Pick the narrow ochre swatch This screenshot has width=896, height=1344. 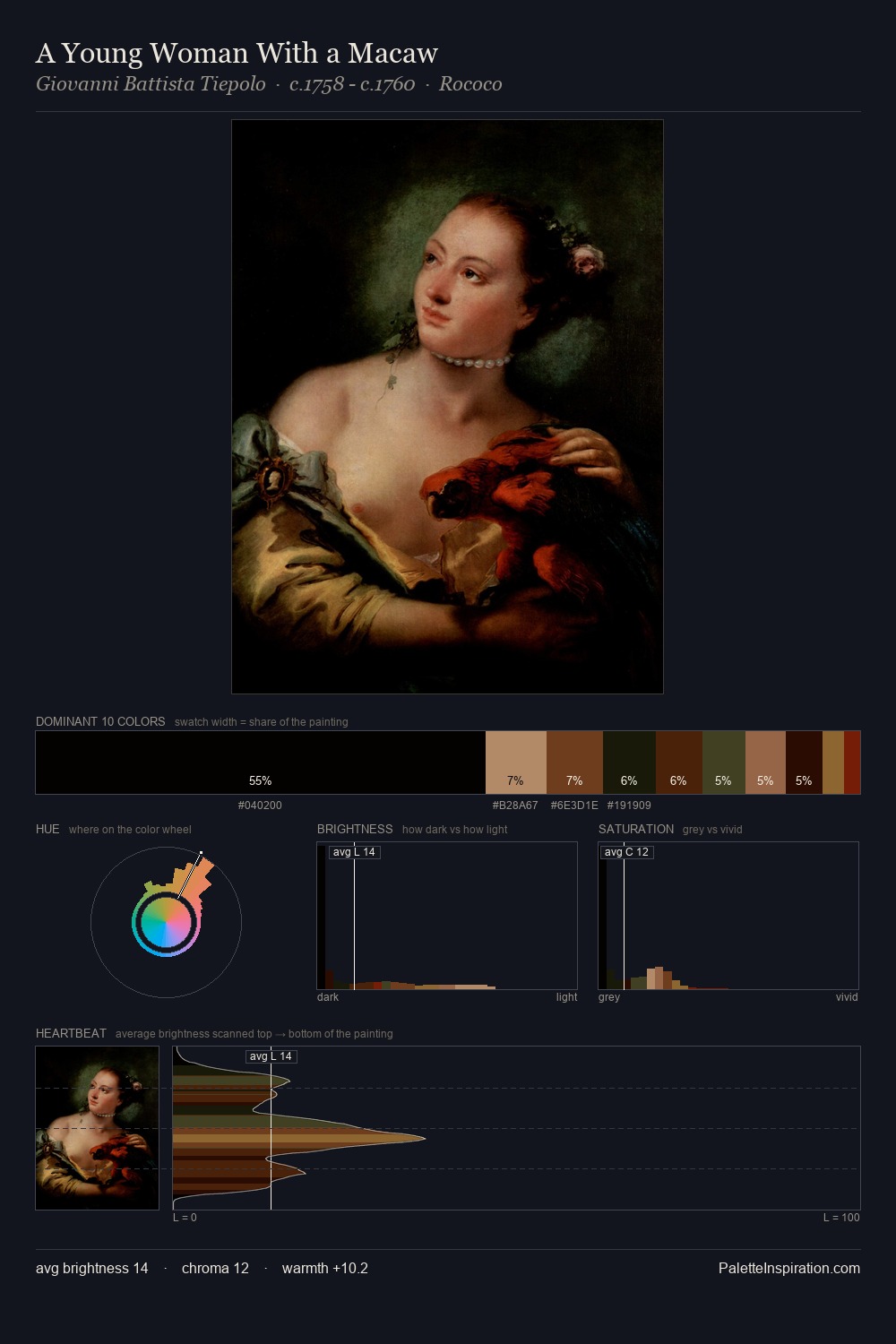[833, 762]
